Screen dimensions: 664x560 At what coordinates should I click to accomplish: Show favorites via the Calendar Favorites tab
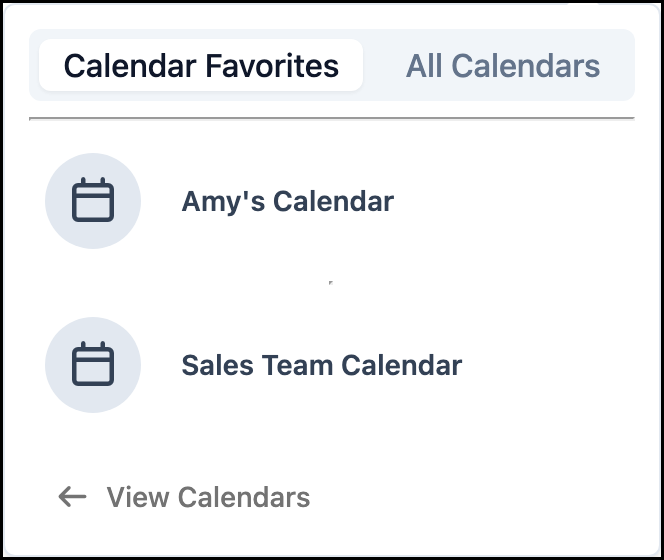point(201,65)
